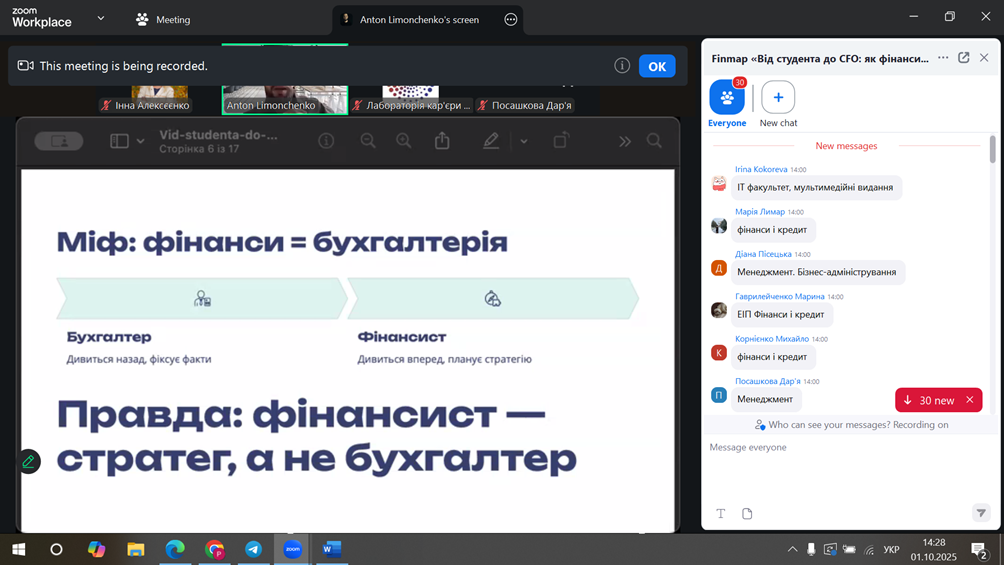Open more options on Anton's screen tab
1004x565 pixels.
click(511, 19)
